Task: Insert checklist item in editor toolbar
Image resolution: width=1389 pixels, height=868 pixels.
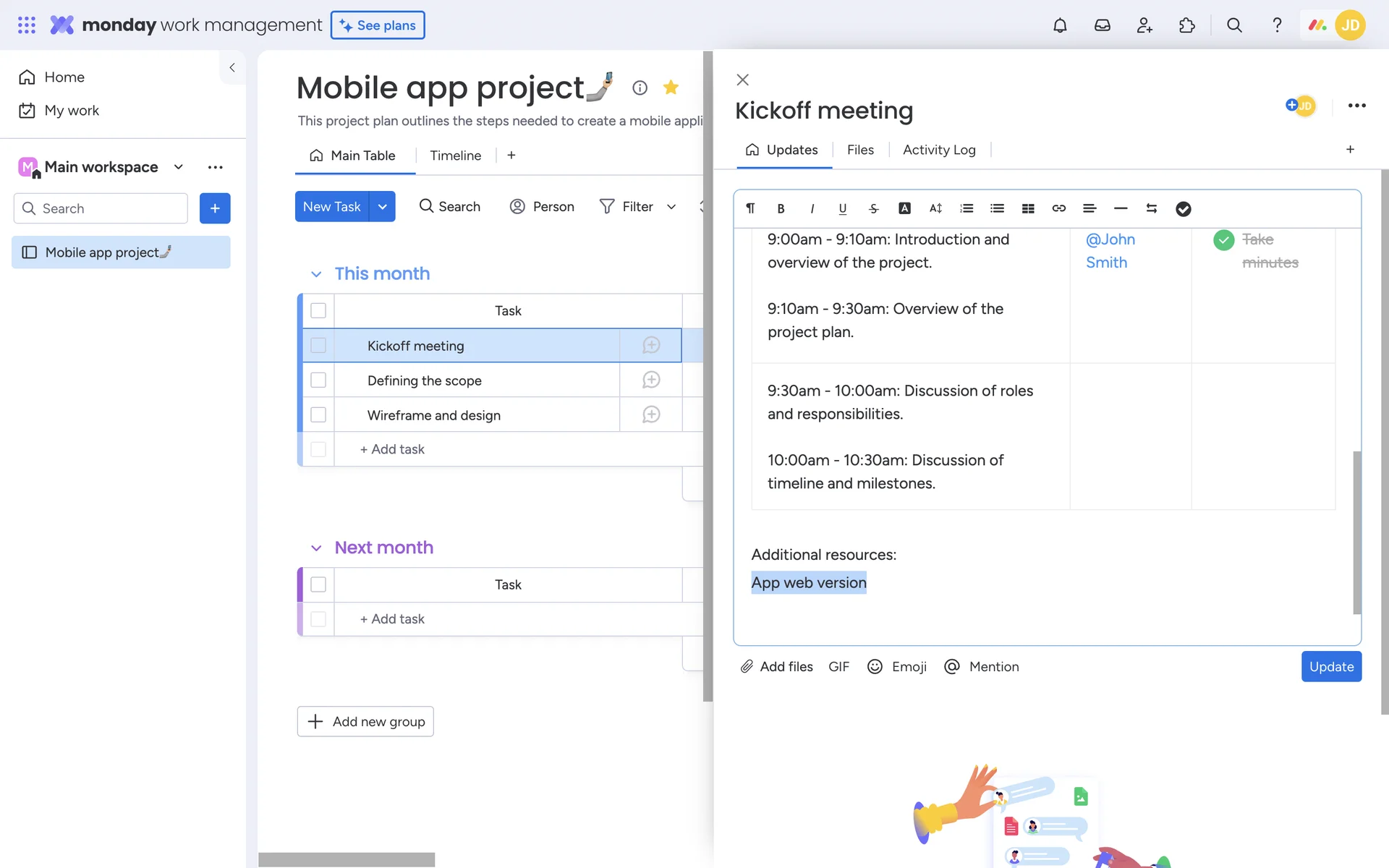Action: [x=1183, y=208]
